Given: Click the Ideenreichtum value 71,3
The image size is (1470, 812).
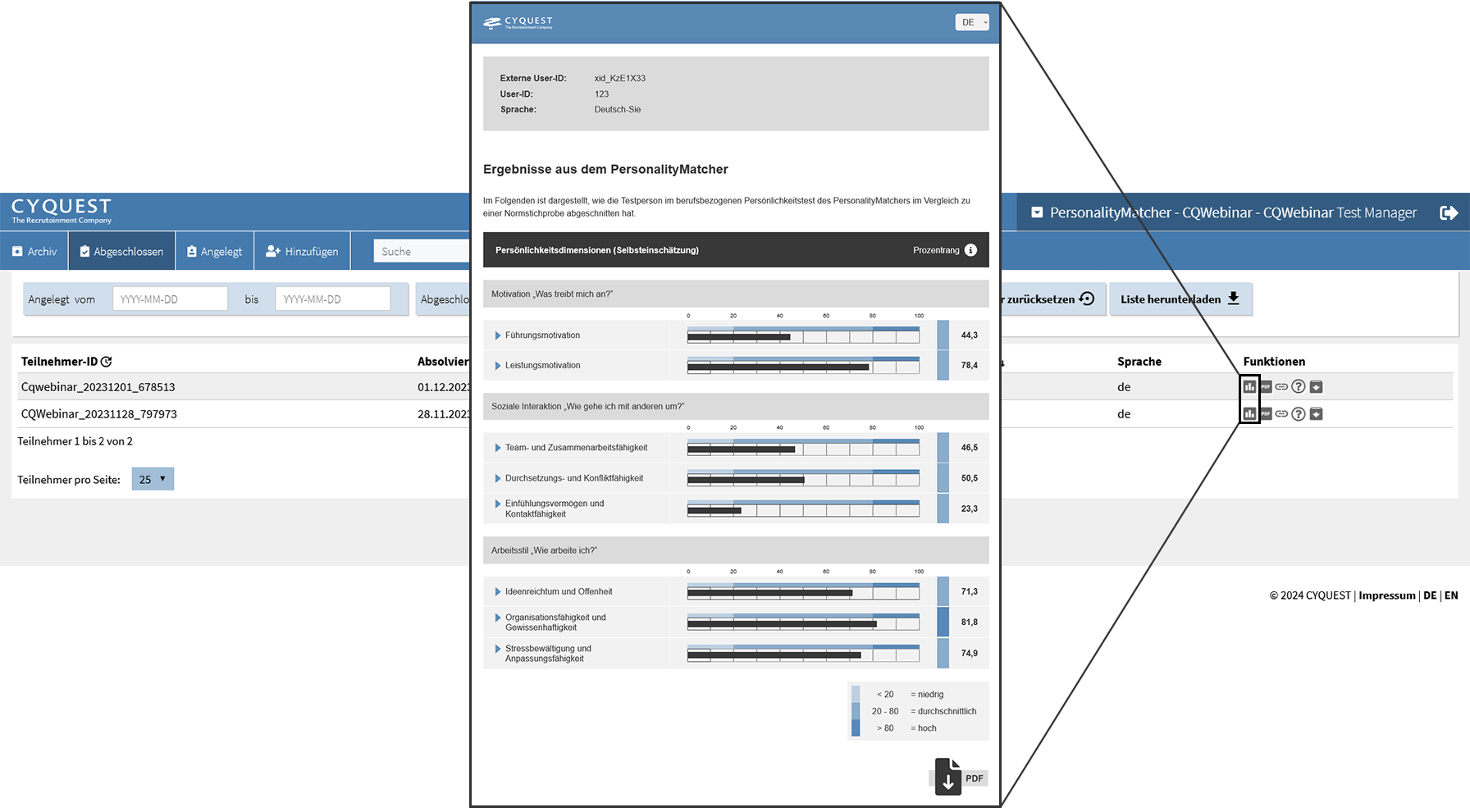Looking at the screenshot, I should point(970,591).
